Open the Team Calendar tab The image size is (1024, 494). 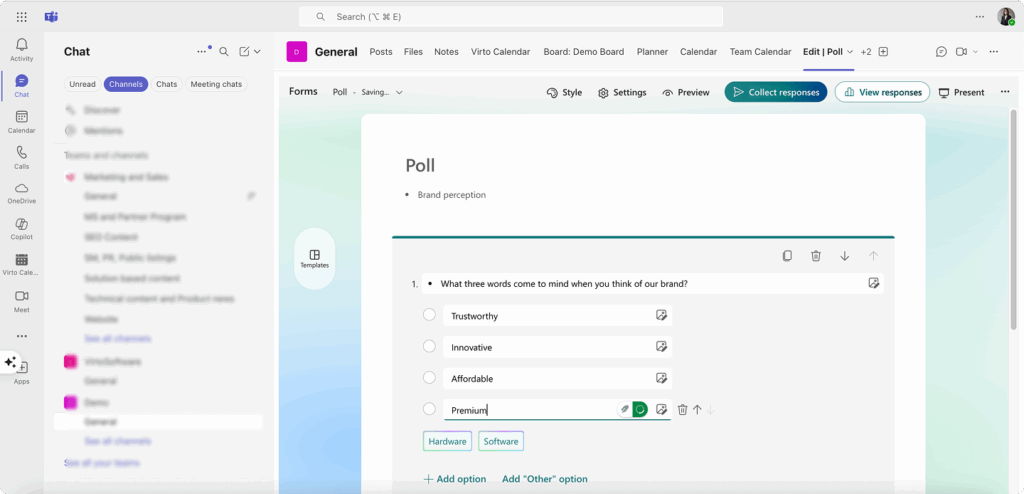click(x=760, y=52)
